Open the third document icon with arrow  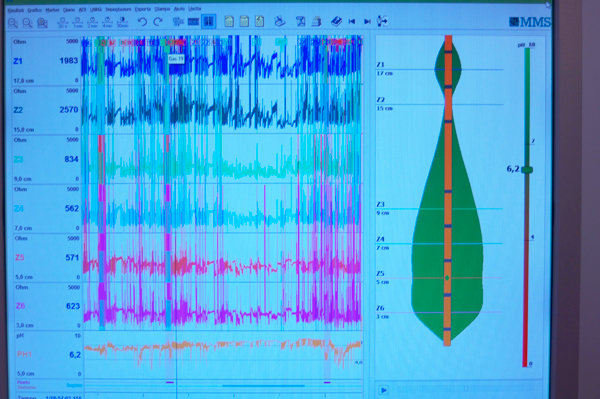[259, 21]
